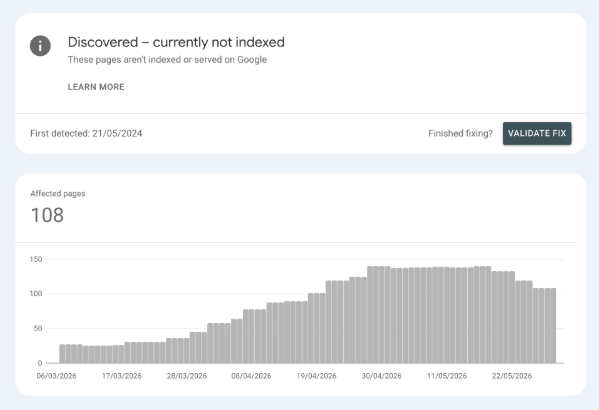Open the LEARN MORE link

(x=96, y=87)
